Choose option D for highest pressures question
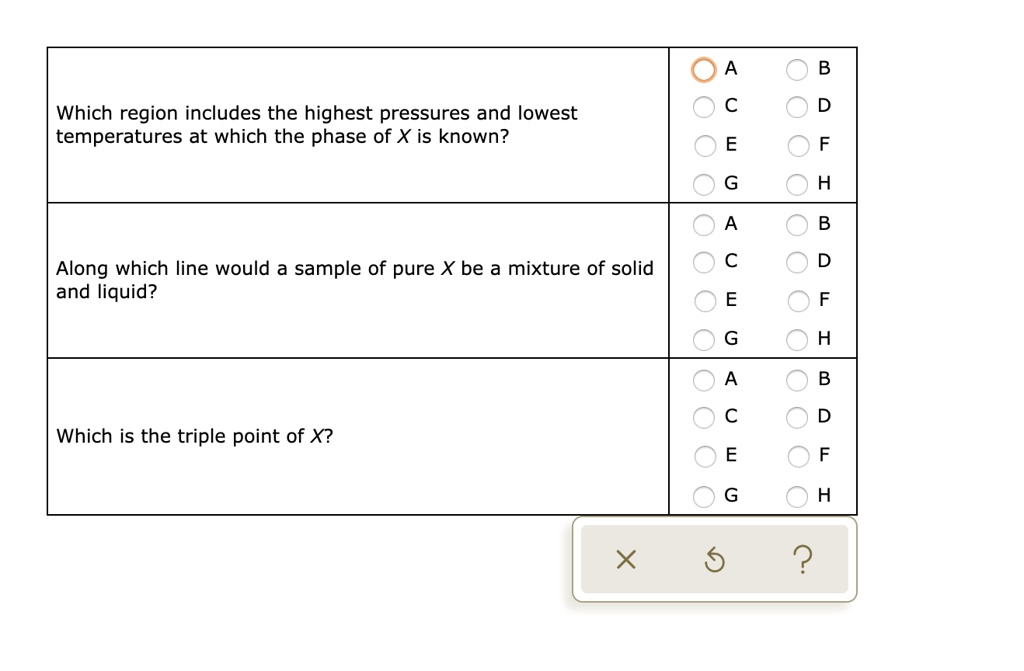The width and height of the screenshot is (1024, 671). pos(797,107)
